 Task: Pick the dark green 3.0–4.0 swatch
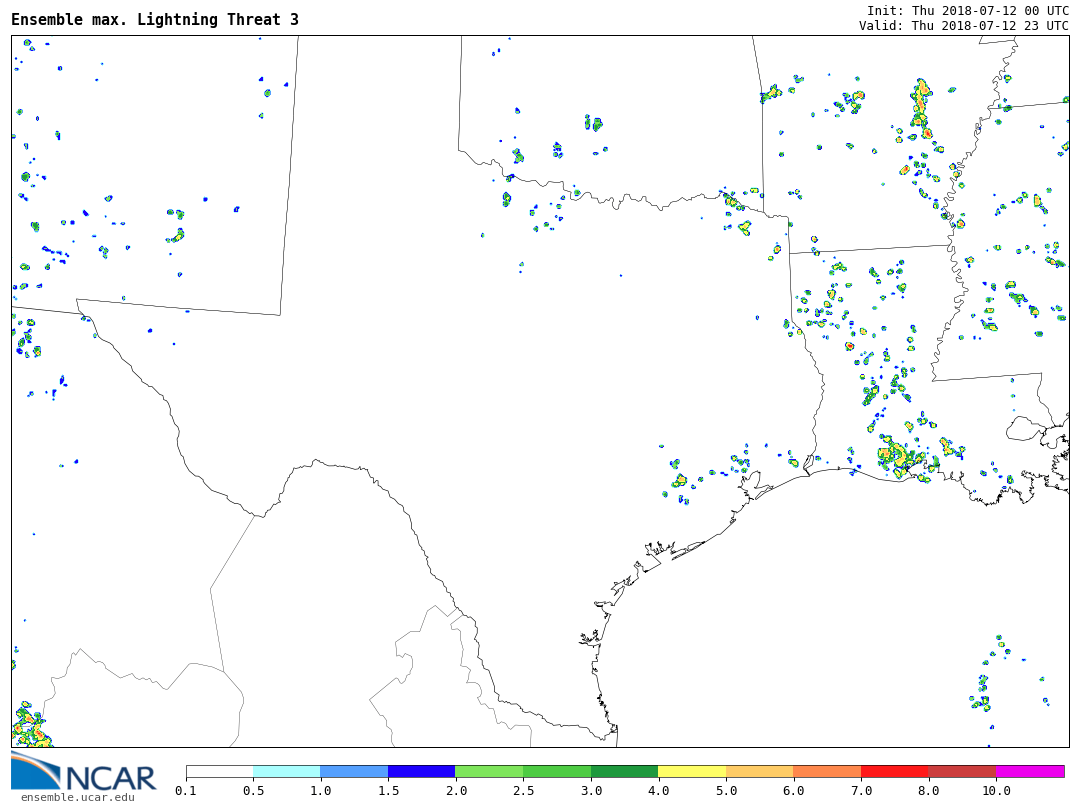coord(624,771)
